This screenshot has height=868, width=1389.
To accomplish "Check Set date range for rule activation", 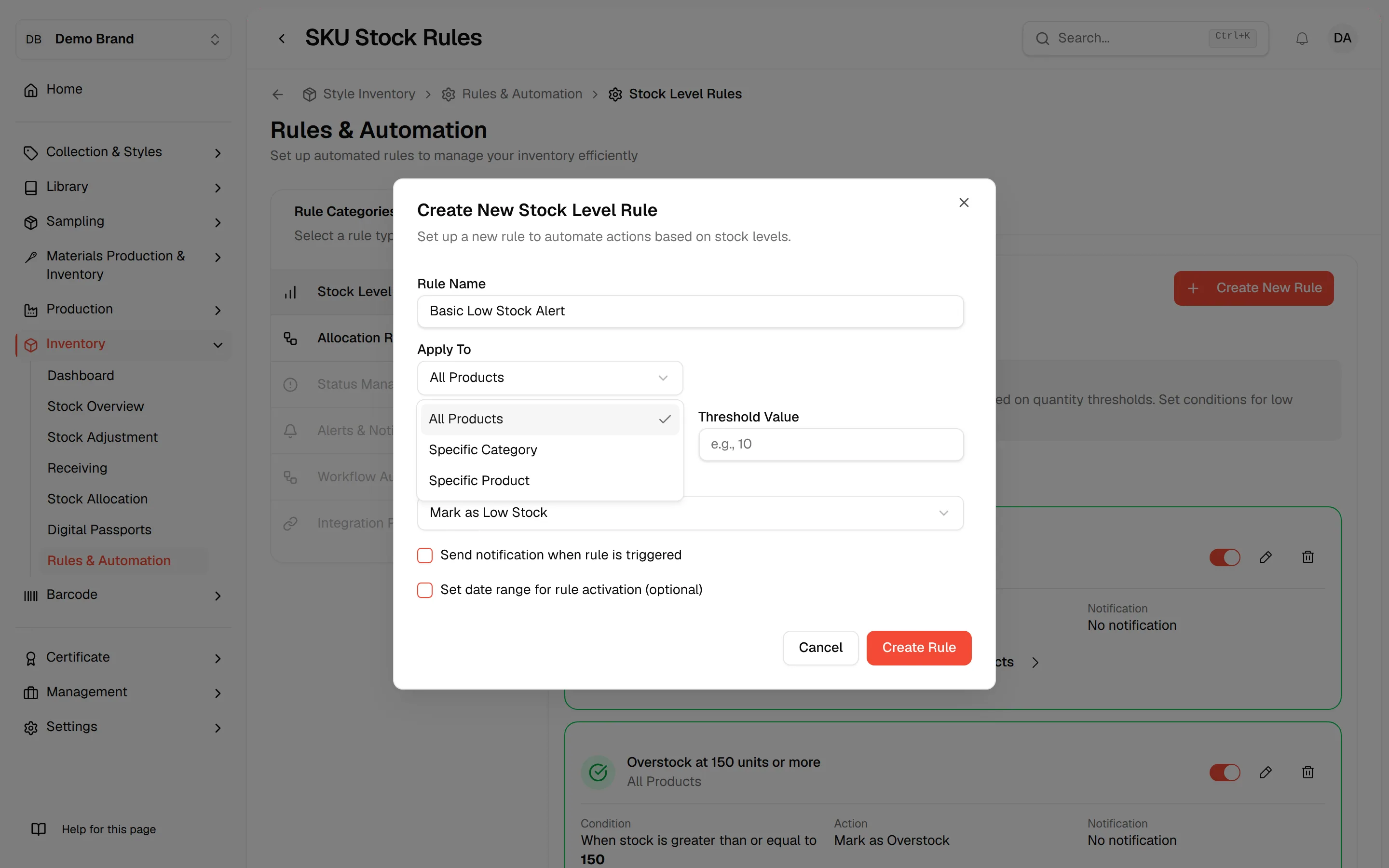I will point(425,590).
